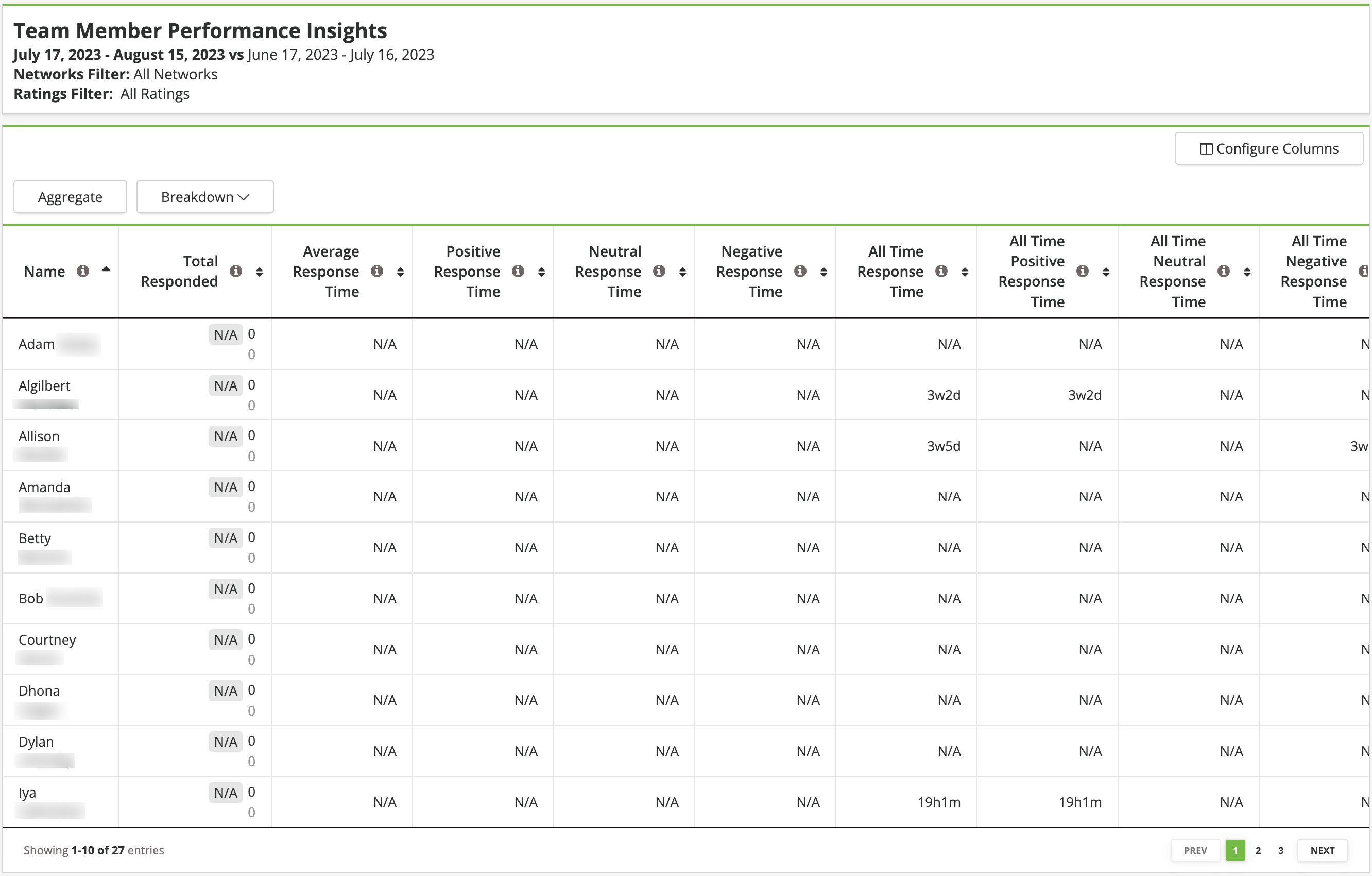The width and height of the screenshot is (1372, 876).
Task: Select team member Bob's name
Action: pos(31,598)
